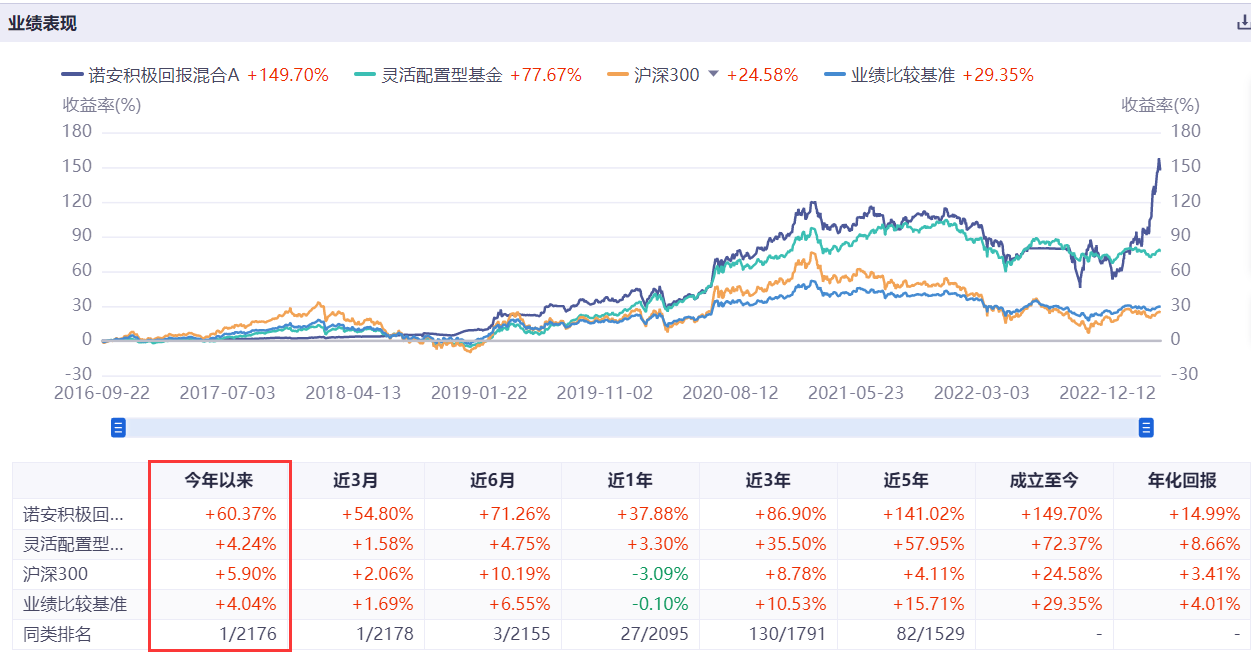Click the orange legend line icon

click(x=619, y=75)
